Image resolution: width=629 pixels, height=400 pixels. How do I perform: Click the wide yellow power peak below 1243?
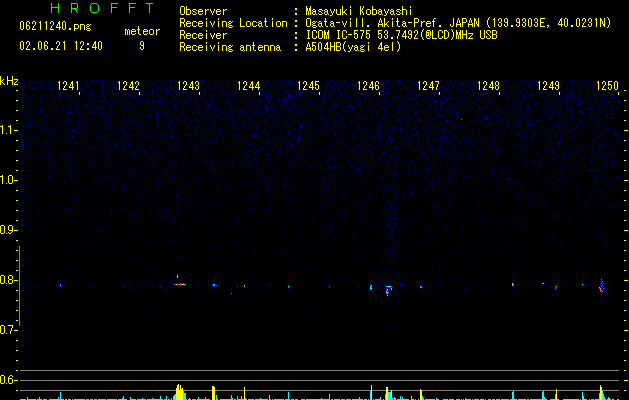click(180, 392)
